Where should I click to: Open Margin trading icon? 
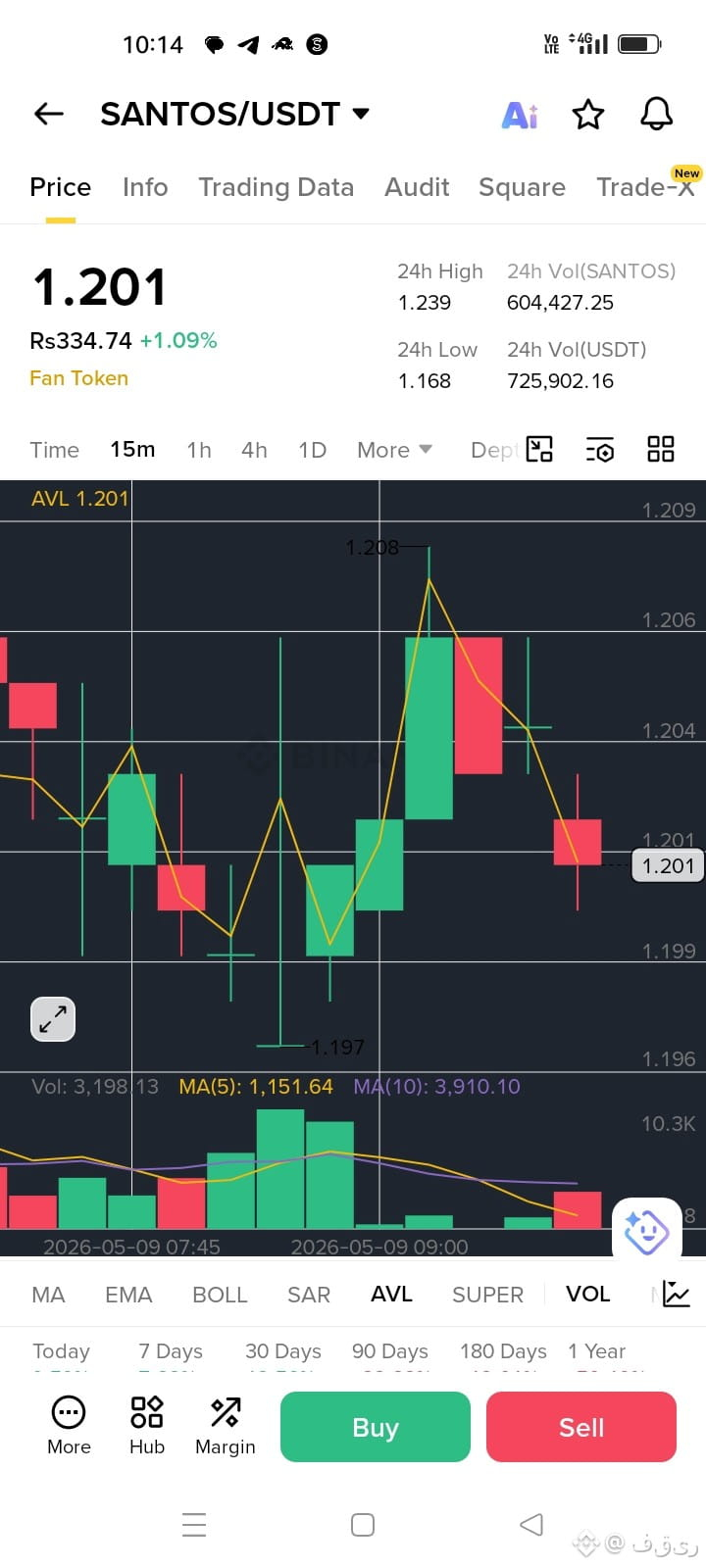(226, 1426)
